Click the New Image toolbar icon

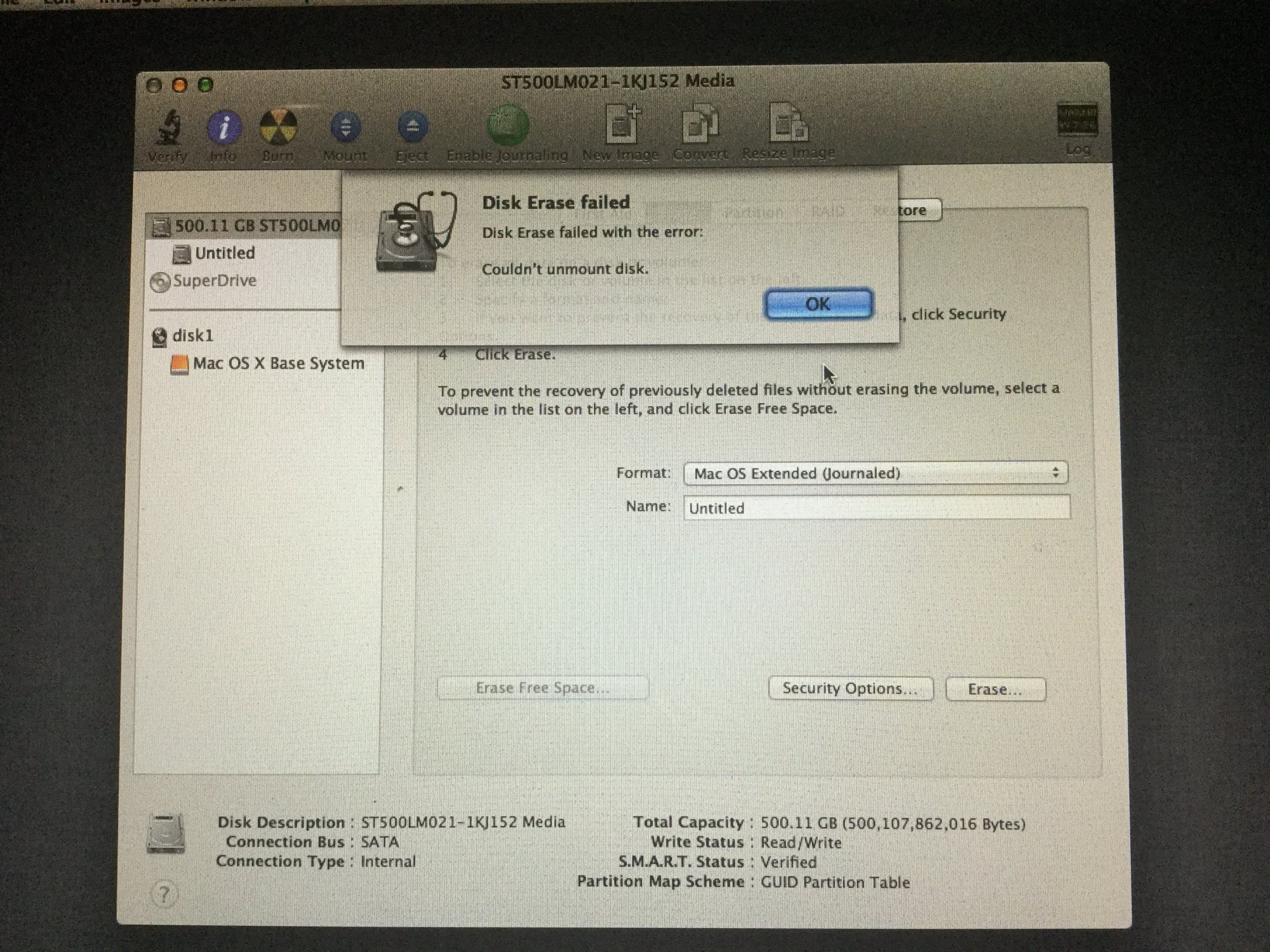(x=622, y=123)
